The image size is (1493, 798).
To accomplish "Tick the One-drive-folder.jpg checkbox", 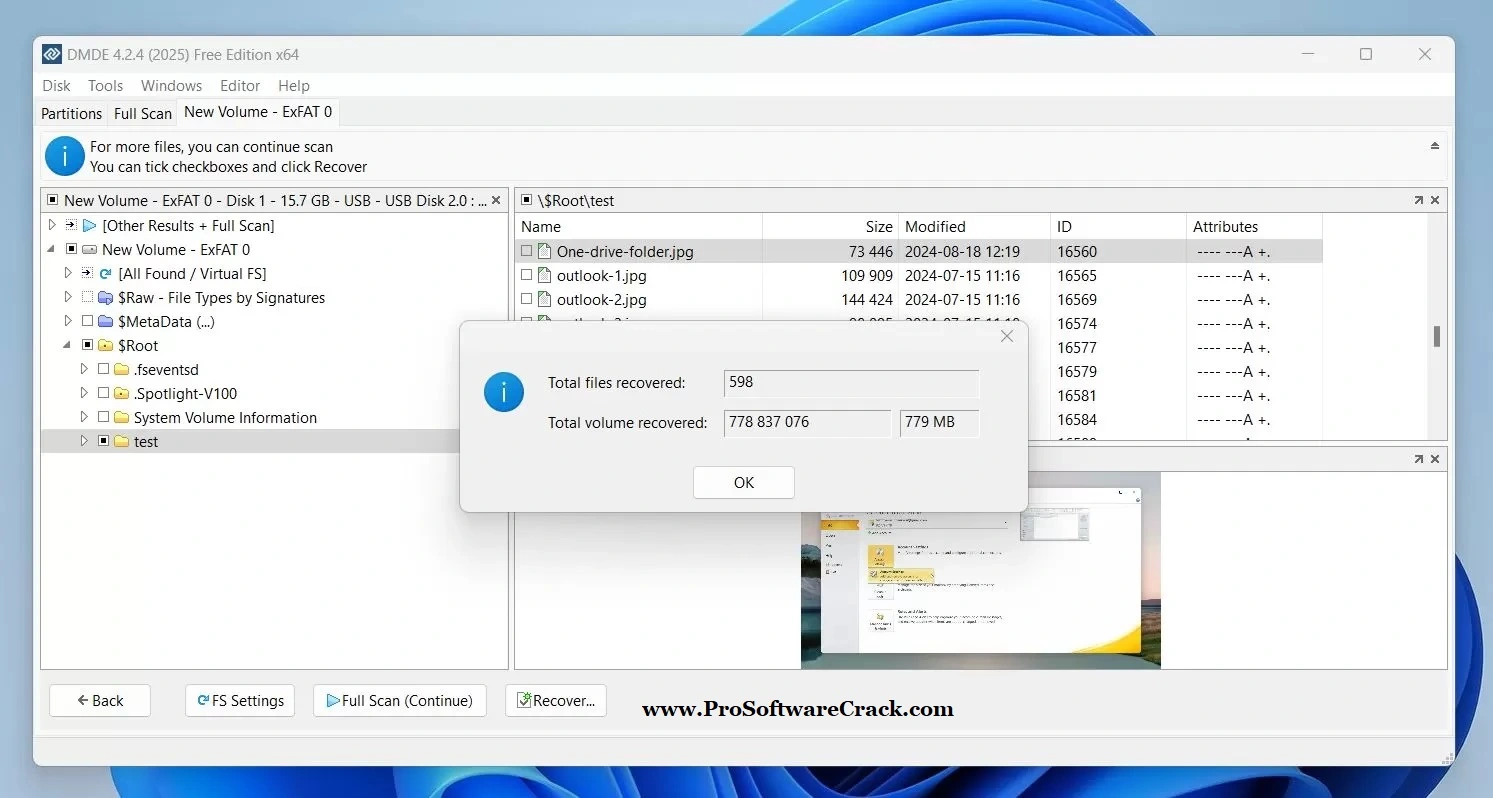I will (527, 252).
